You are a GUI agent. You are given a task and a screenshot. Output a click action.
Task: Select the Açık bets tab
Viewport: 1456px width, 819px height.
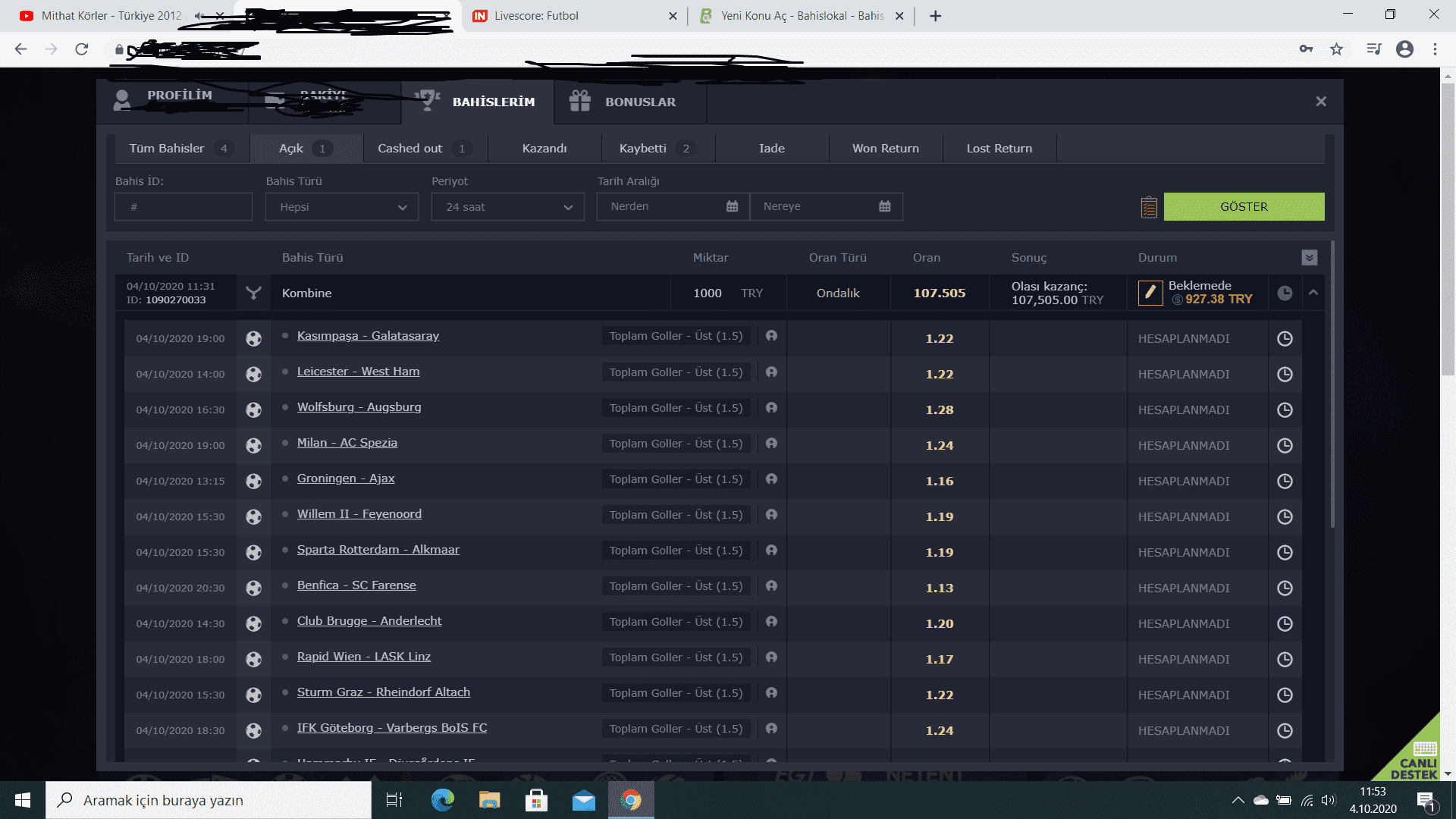(306, 149)
